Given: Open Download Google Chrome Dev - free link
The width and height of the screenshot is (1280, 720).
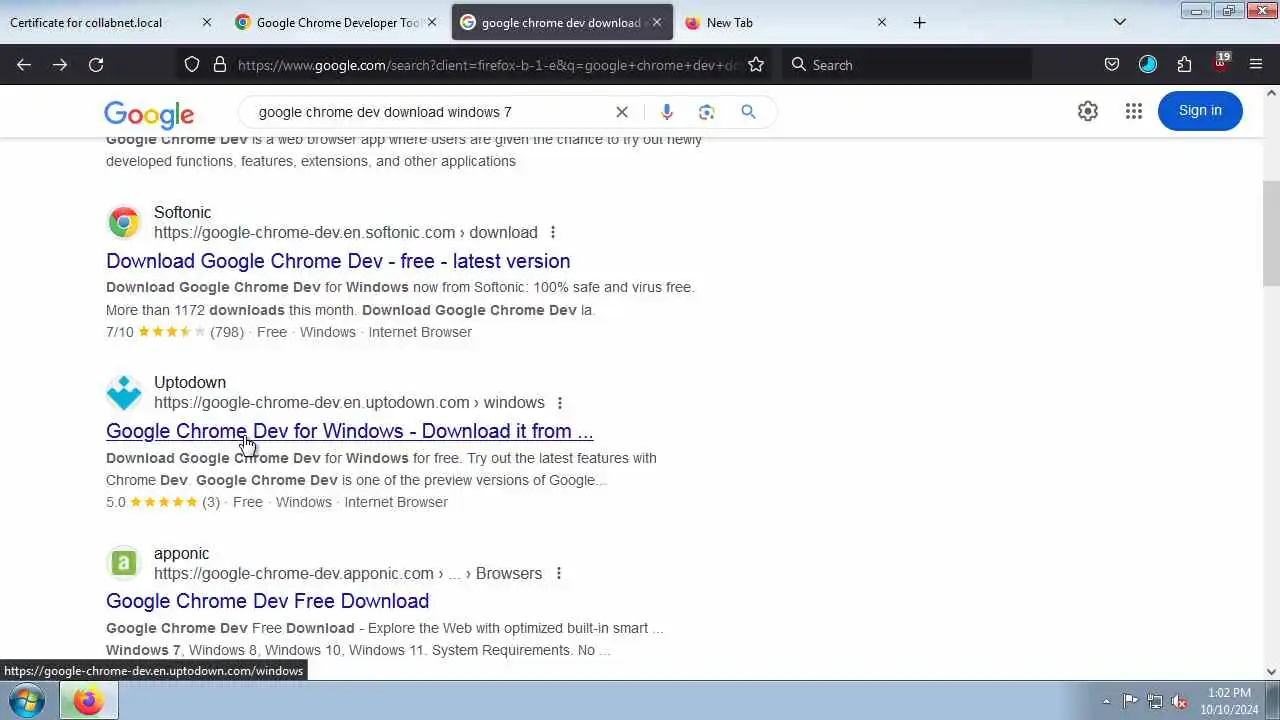Looking at the screenshot, I should click(x=338, y=261).
